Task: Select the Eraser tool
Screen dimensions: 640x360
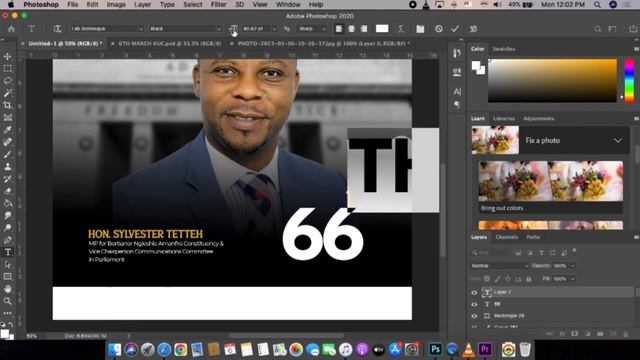Action: 7,191
